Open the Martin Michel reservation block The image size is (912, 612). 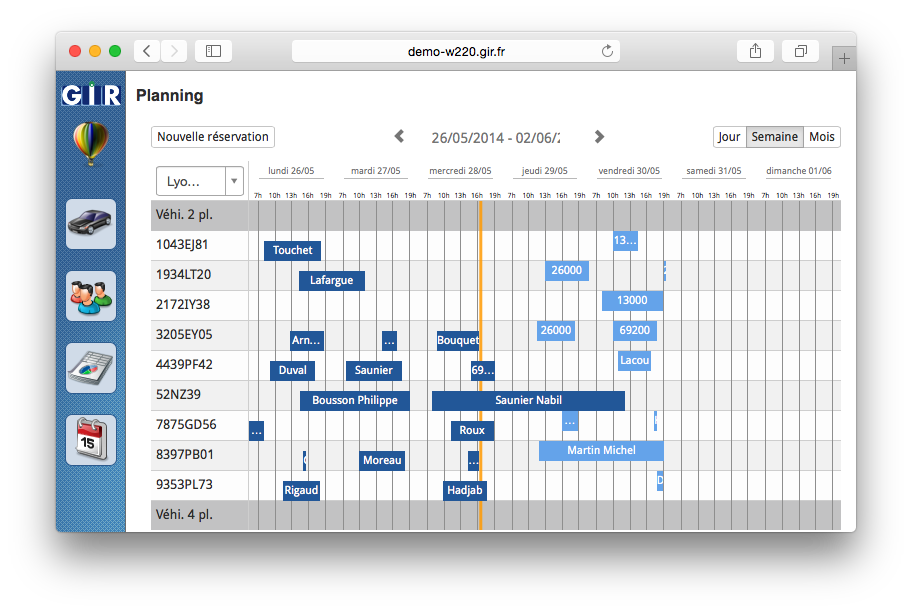[600, 450]
